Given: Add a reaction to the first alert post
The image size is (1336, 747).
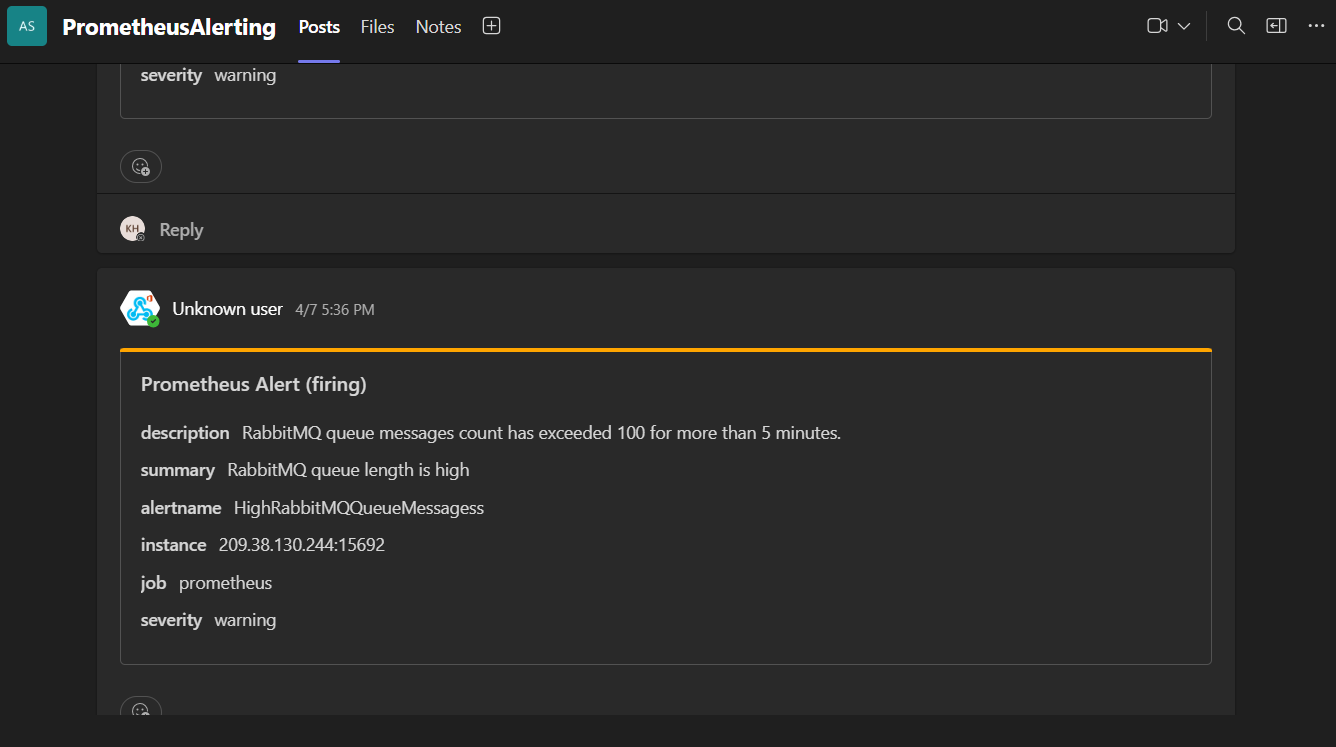Looking at the screenshot, I should click(141, 166).
